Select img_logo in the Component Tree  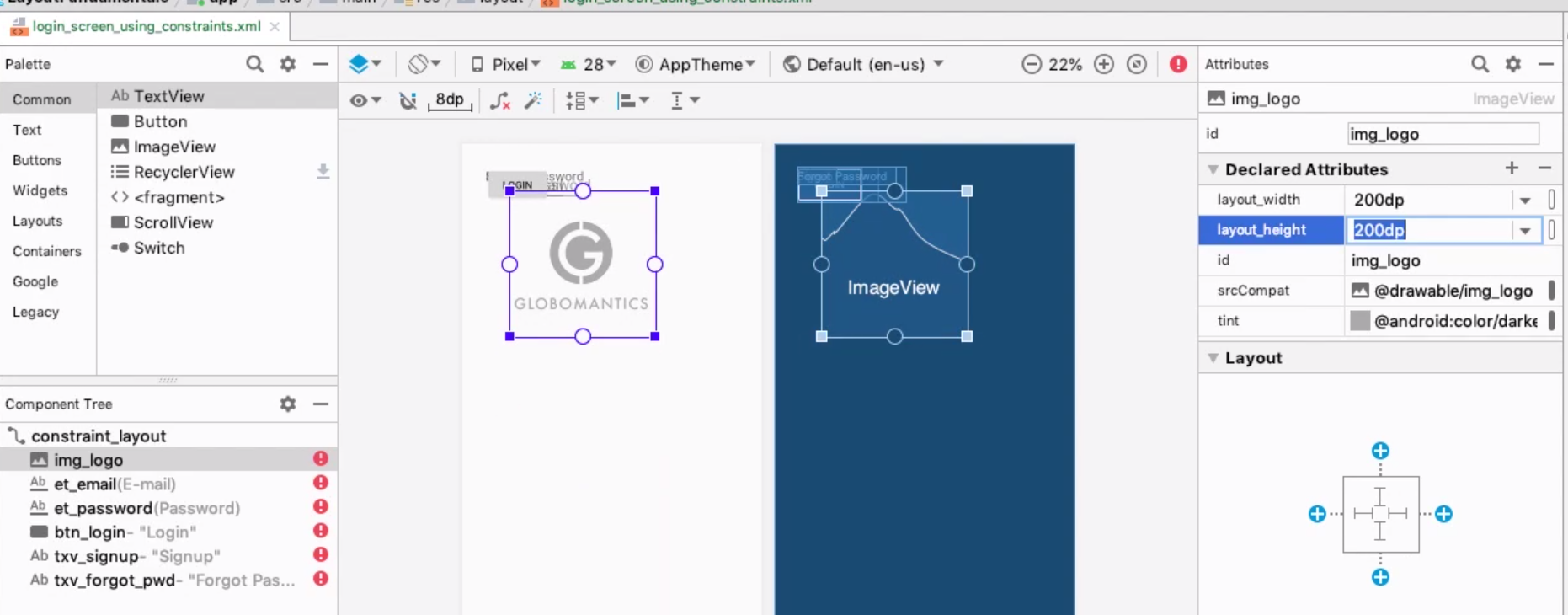point(168,460)
